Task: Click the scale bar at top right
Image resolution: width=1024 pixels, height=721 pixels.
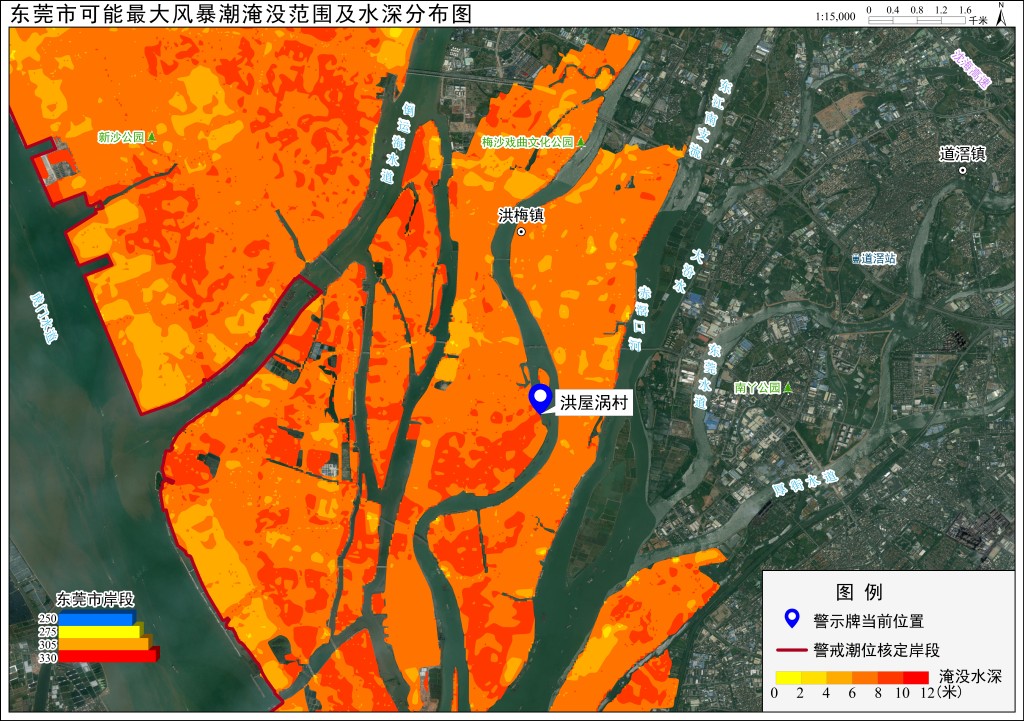Action: (x=917, y=20)
